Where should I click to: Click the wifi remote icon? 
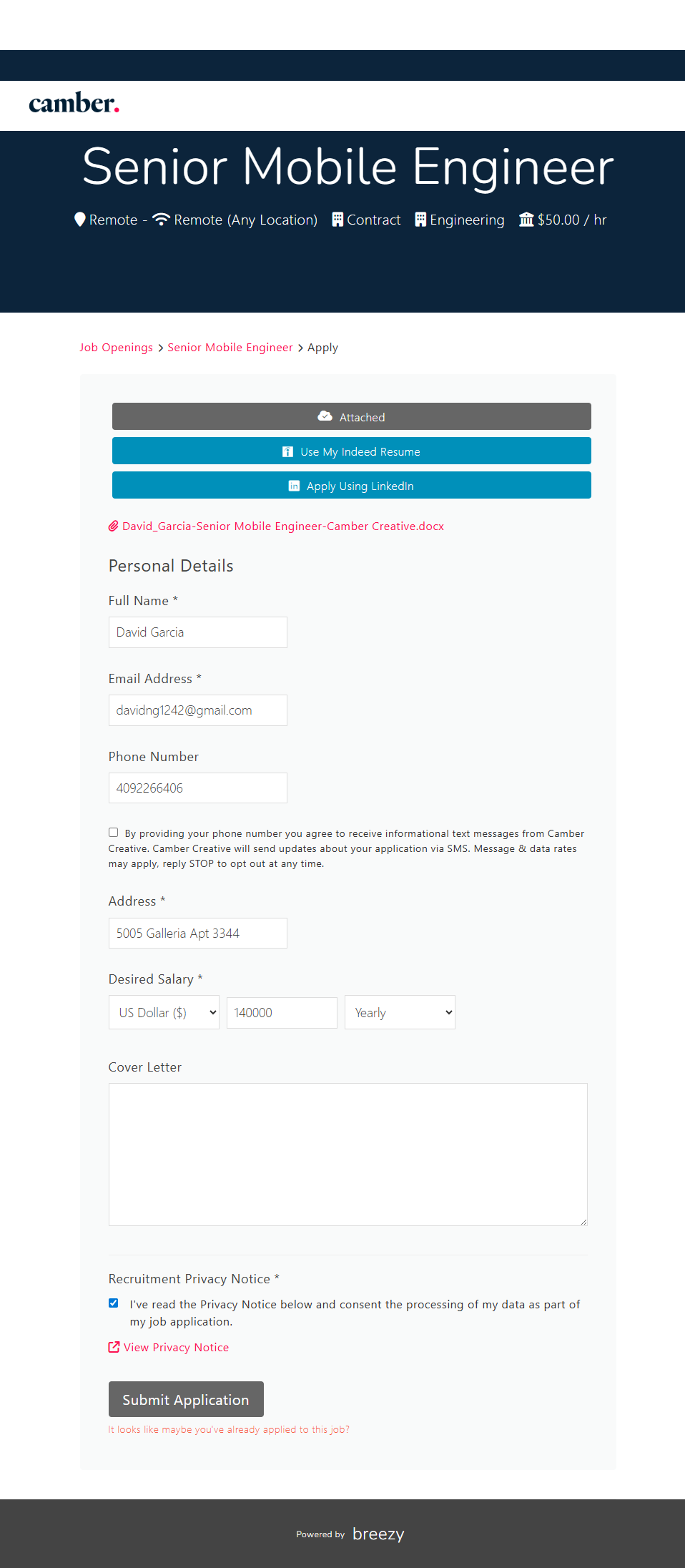coord(161,219)
